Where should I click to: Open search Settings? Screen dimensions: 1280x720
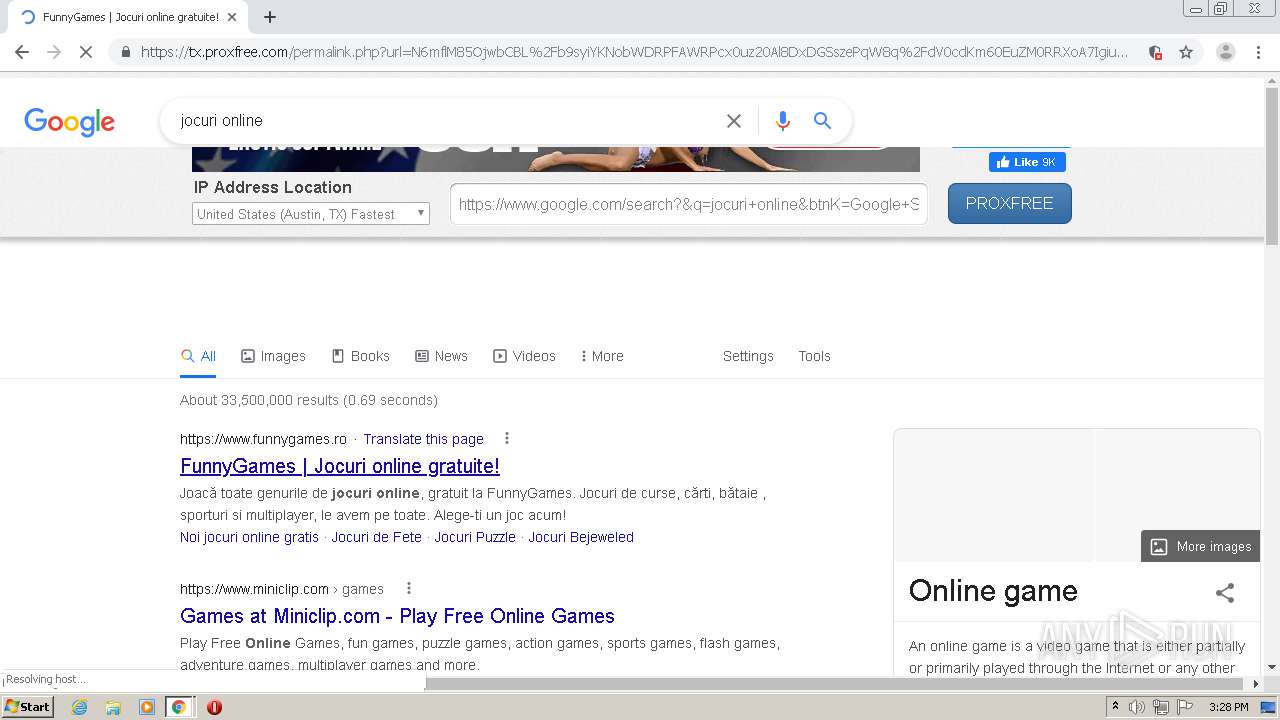click(x=748, y=356)
